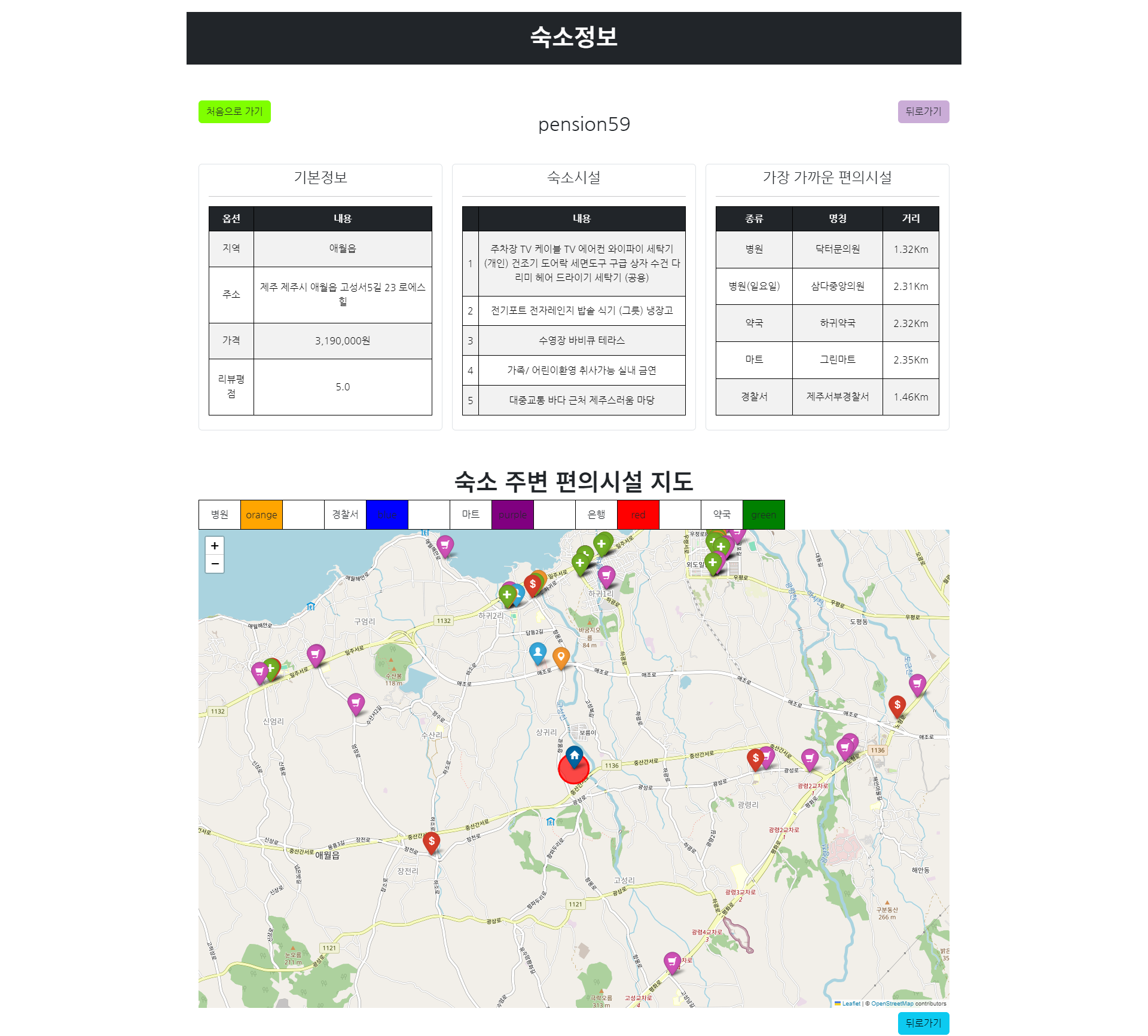
Task: Click the blue house marker on map
Action: tap(575, 756)
